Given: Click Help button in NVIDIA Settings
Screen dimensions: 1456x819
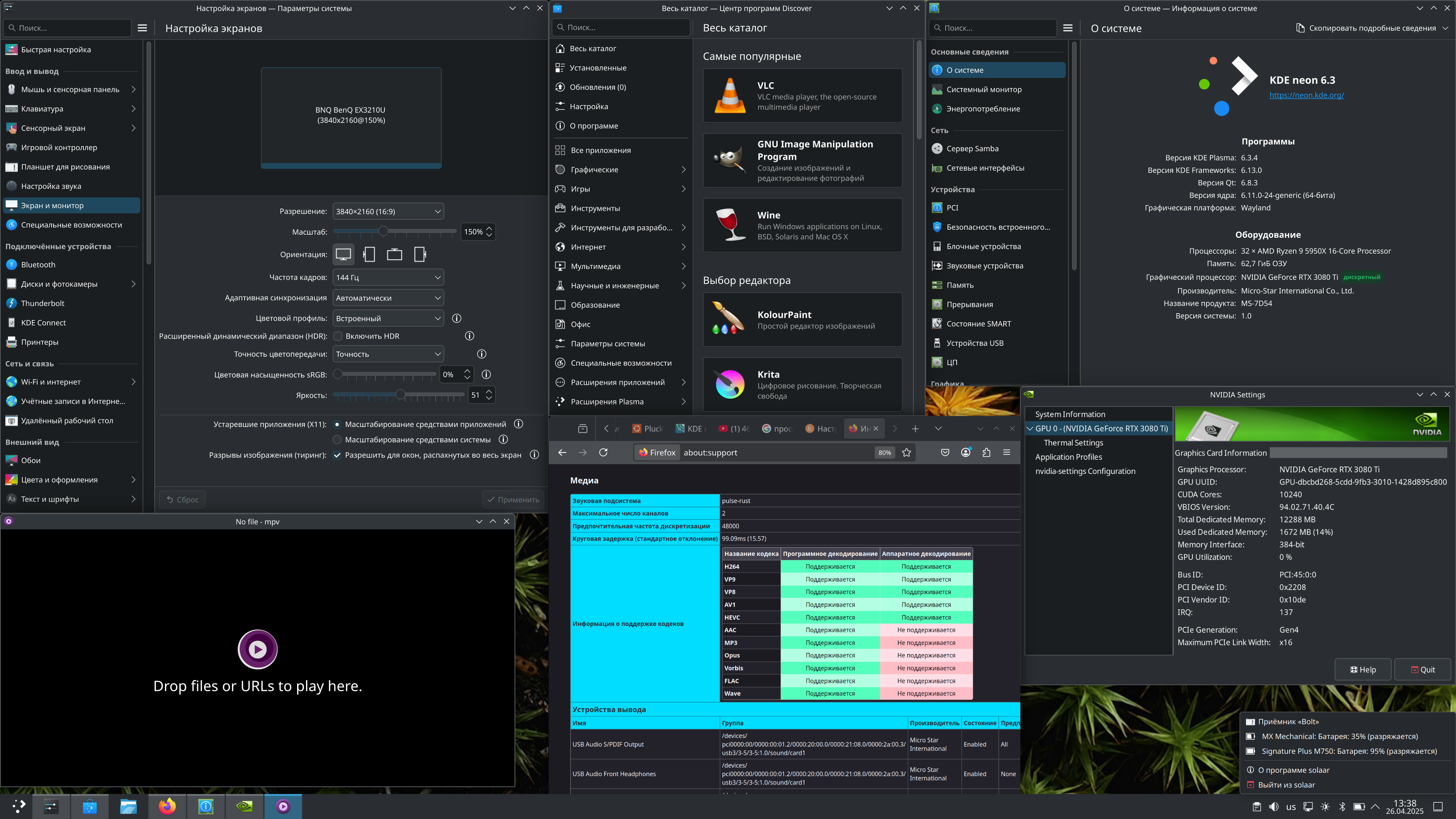Looking at the screenshot, I should (x=1362, y=669).
